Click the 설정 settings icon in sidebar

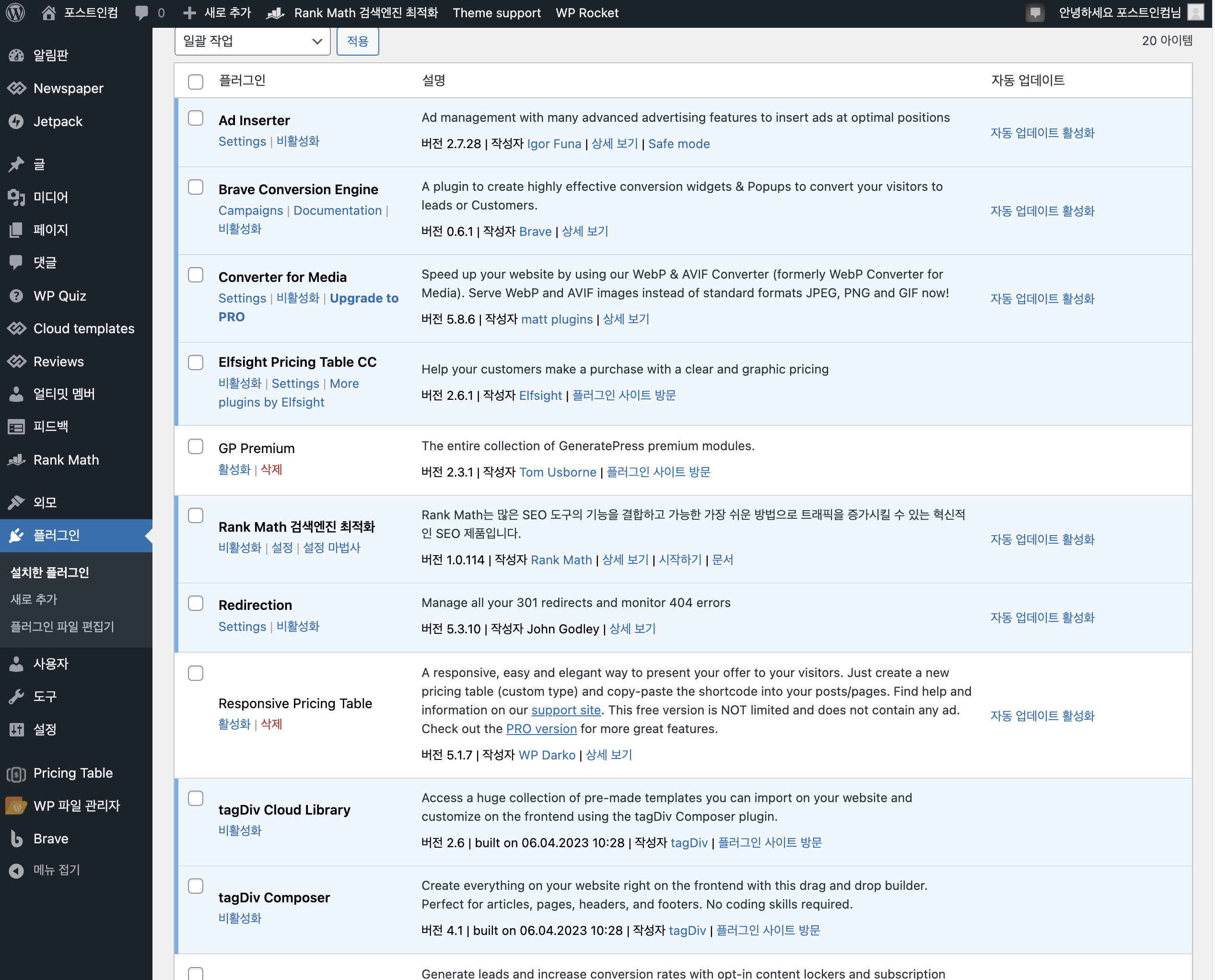16,729
